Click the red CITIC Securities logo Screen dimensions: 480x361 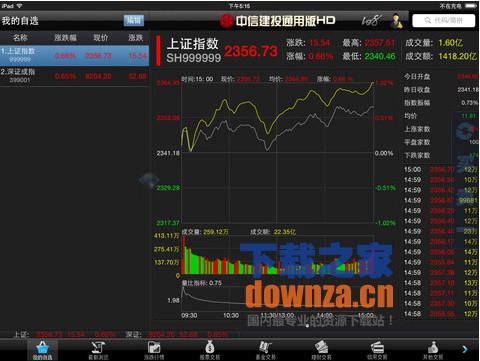[226, 21]
